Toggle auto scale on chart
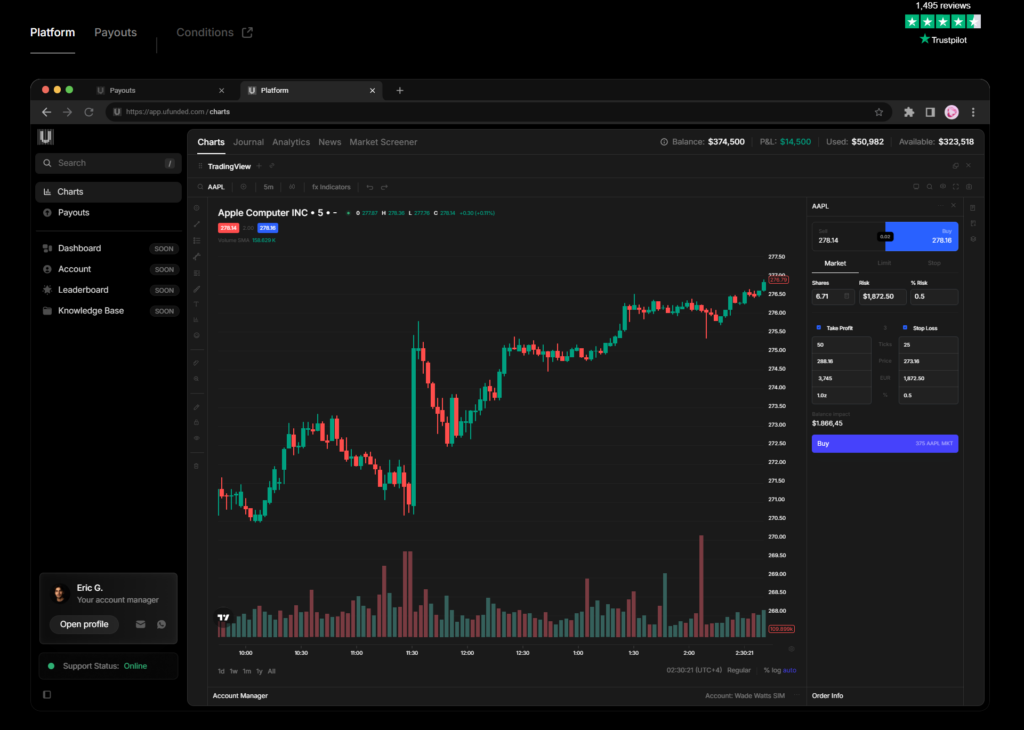Screen dimensions: 1024x730 click(790, 671)
